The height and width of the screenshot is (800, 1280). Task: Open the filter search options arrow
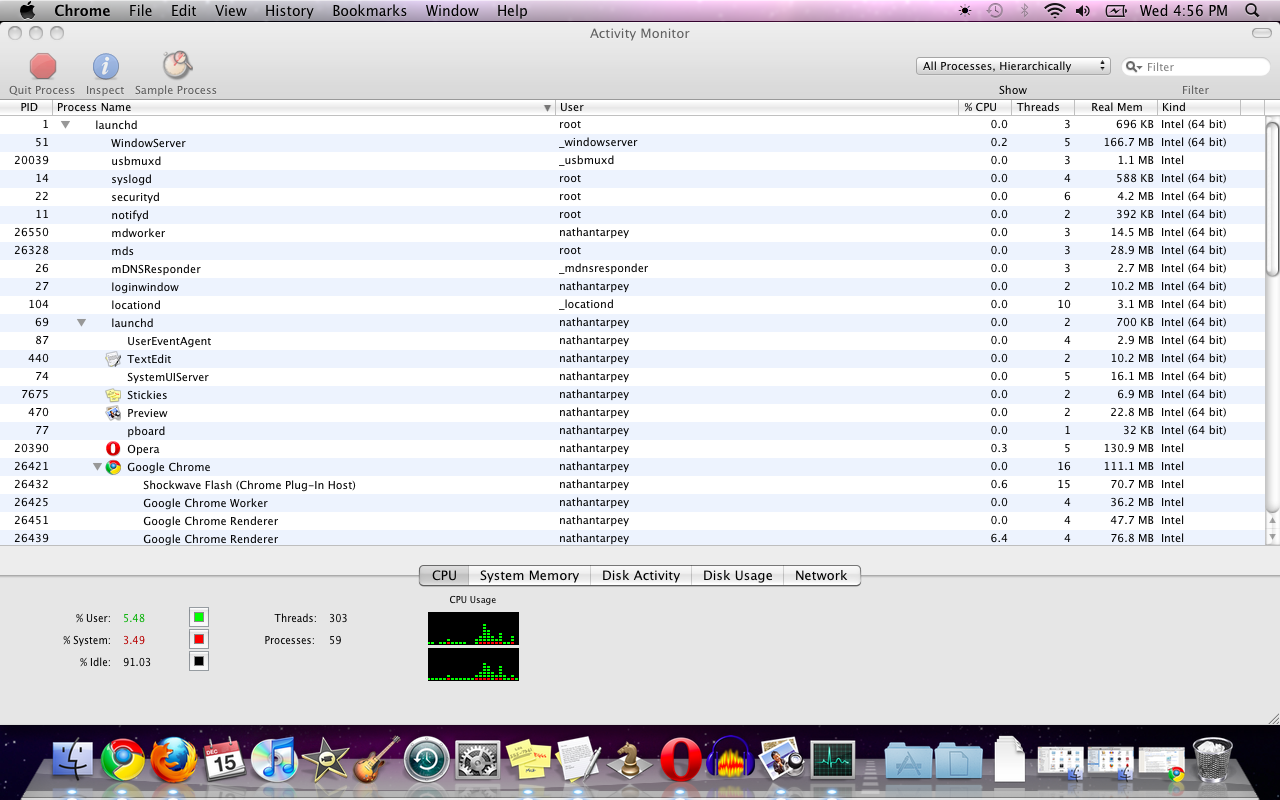click(x=1134, y=67)
